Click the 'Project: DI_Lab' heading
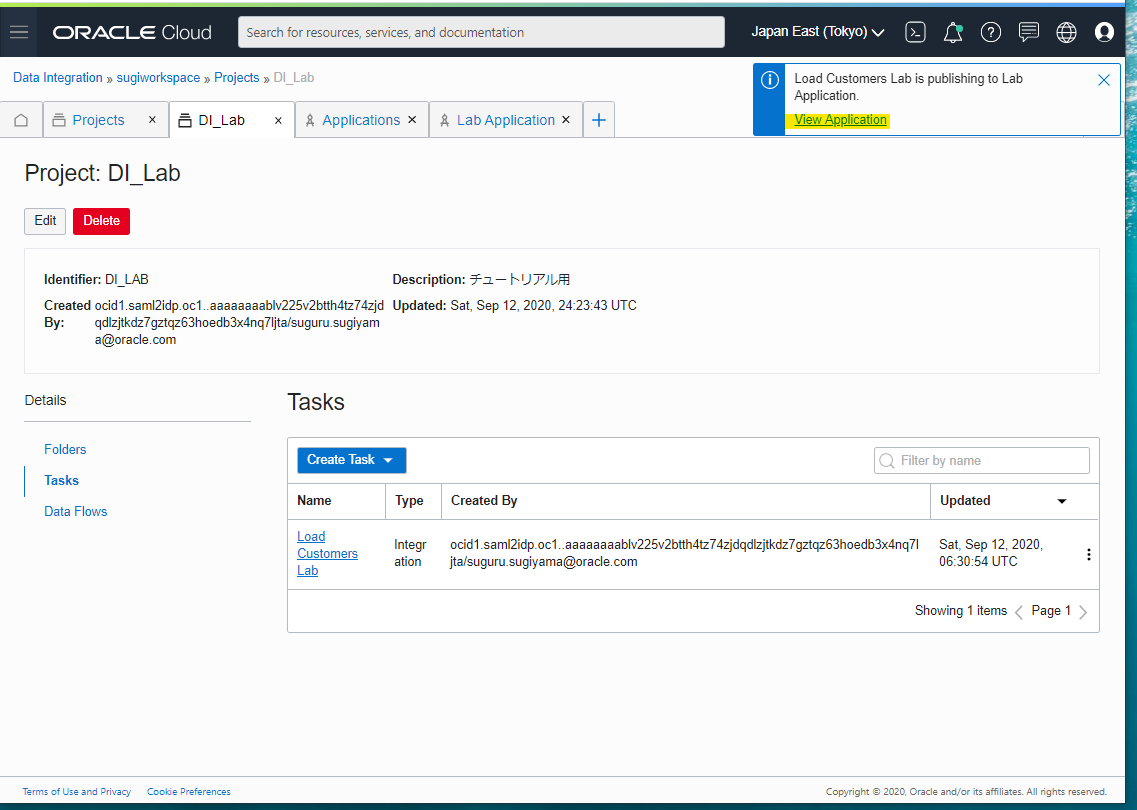The height and width of the screenshot is (810, 1137). pos(102,173)
